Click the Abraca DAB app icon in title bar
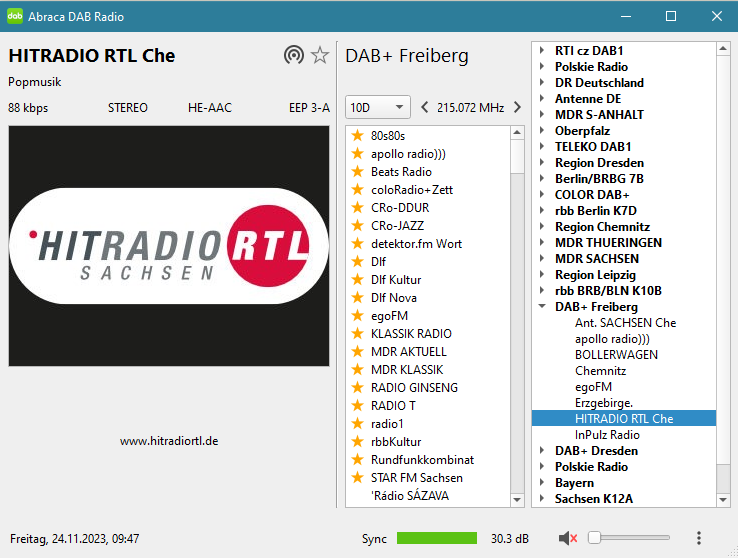The image size is (738, 558). tap(15, 16)
